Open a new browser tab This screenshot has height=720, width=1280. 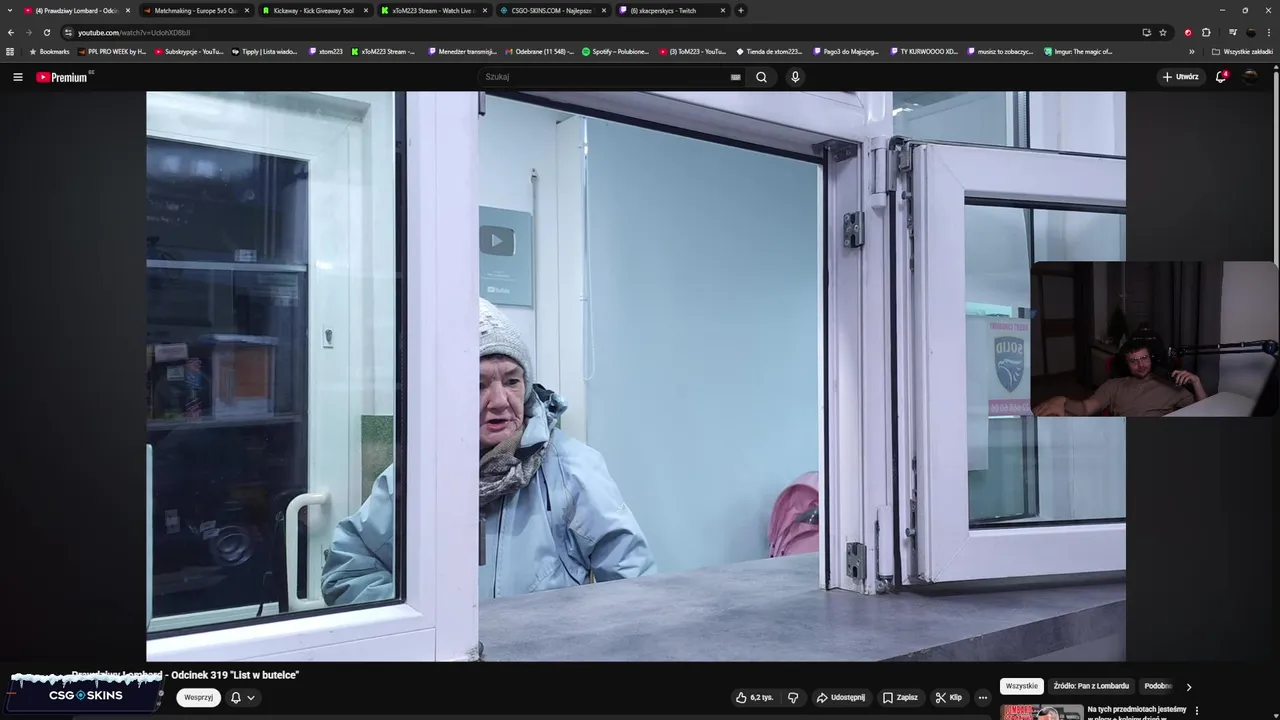[741, 10]
